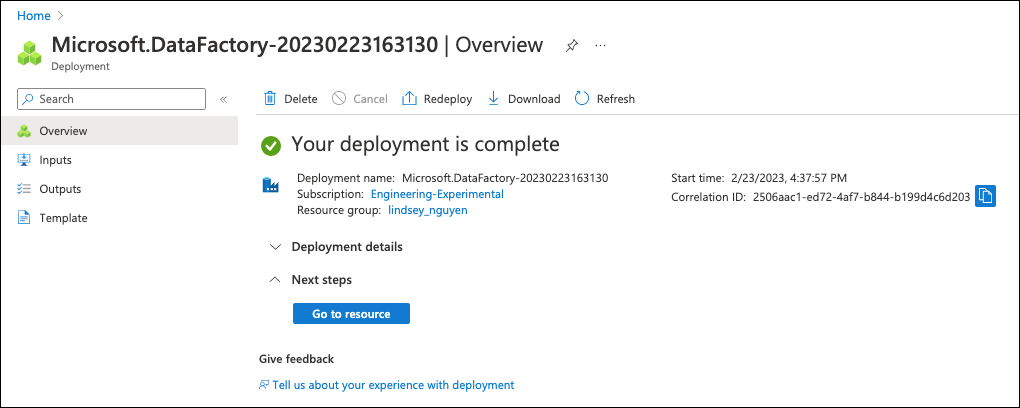
Task: Click the Correlation ID value text
Action: click(861, 196)
